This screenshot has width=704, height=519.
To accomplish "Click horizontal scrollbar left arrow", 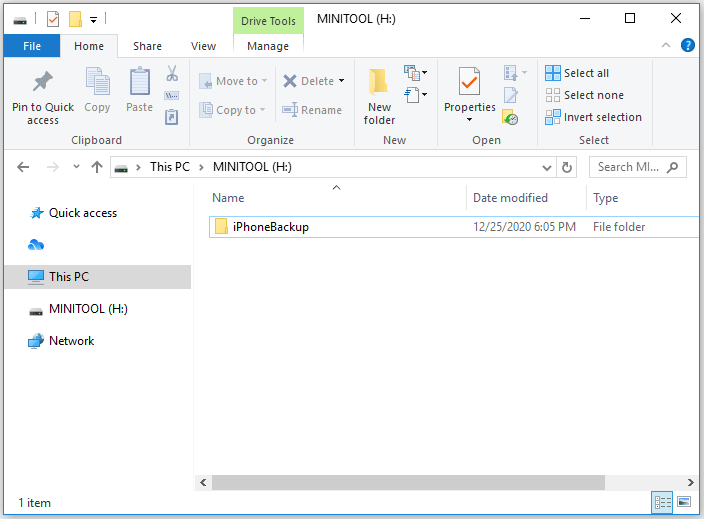I will [203, 483].
